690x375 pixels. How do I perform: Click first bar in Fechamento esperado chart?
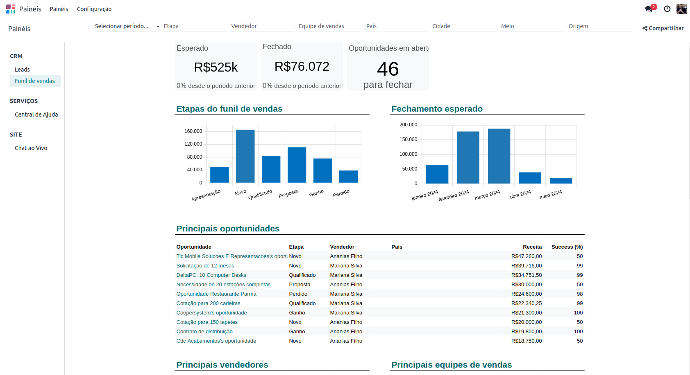click(x=437, y=174)
